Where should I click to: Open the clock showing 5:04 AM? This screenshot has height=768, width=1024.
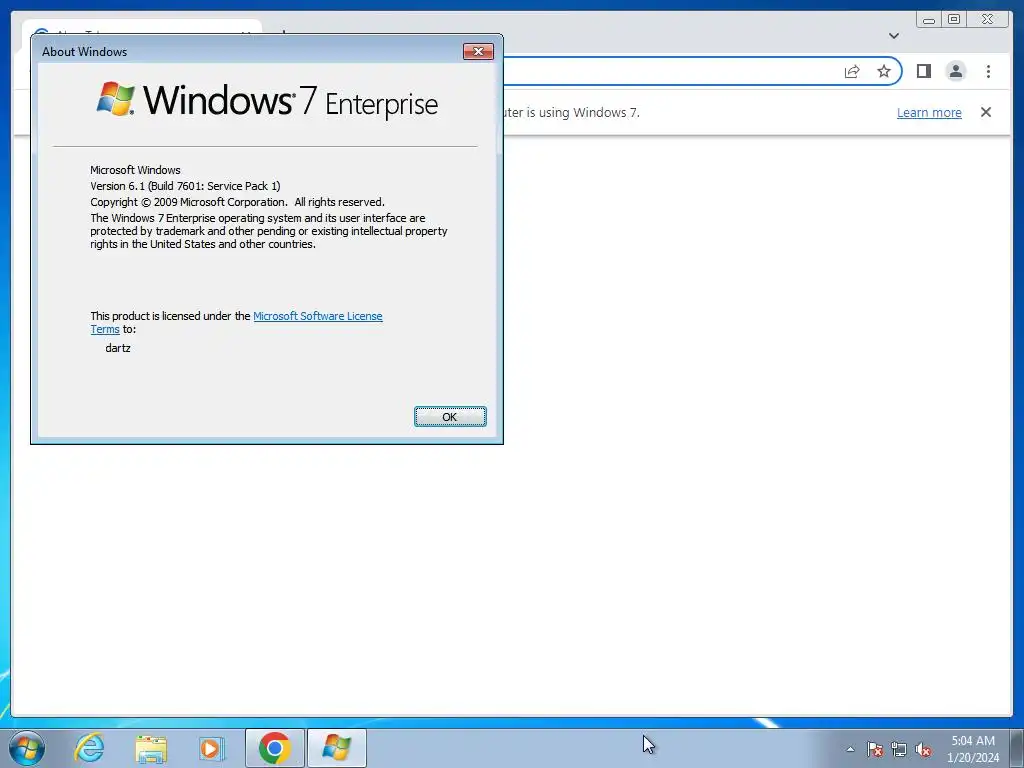pyautogui.click(x=973, y=749)
